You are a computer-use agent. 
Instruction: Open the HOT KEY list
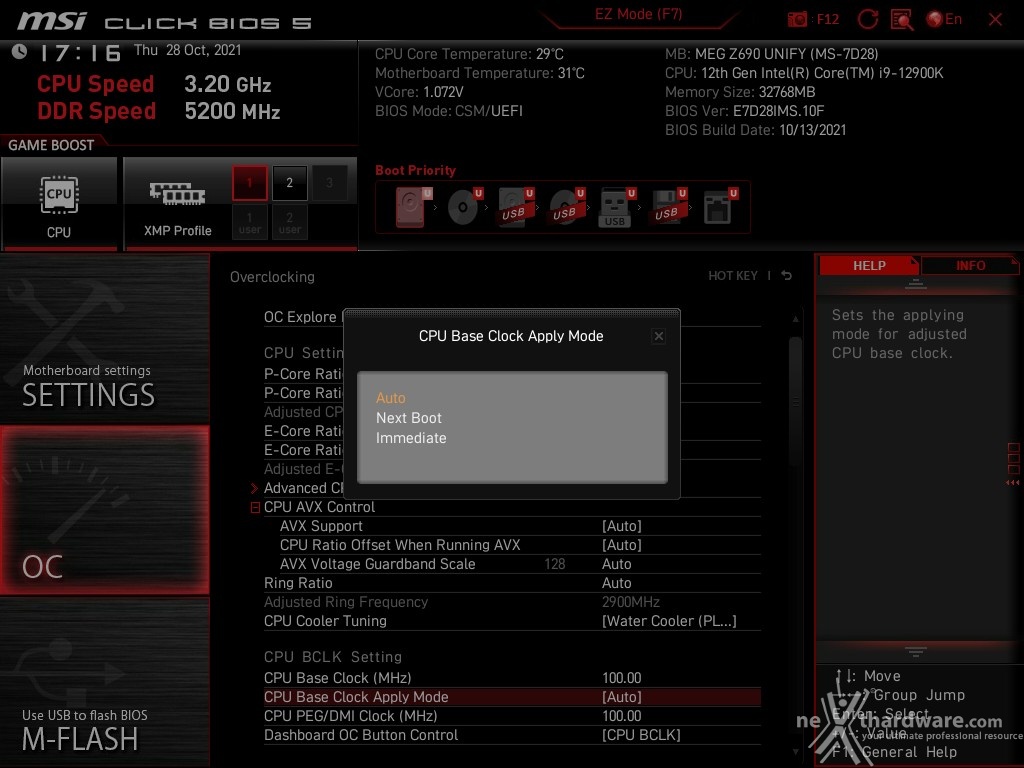tap(733, 276)
